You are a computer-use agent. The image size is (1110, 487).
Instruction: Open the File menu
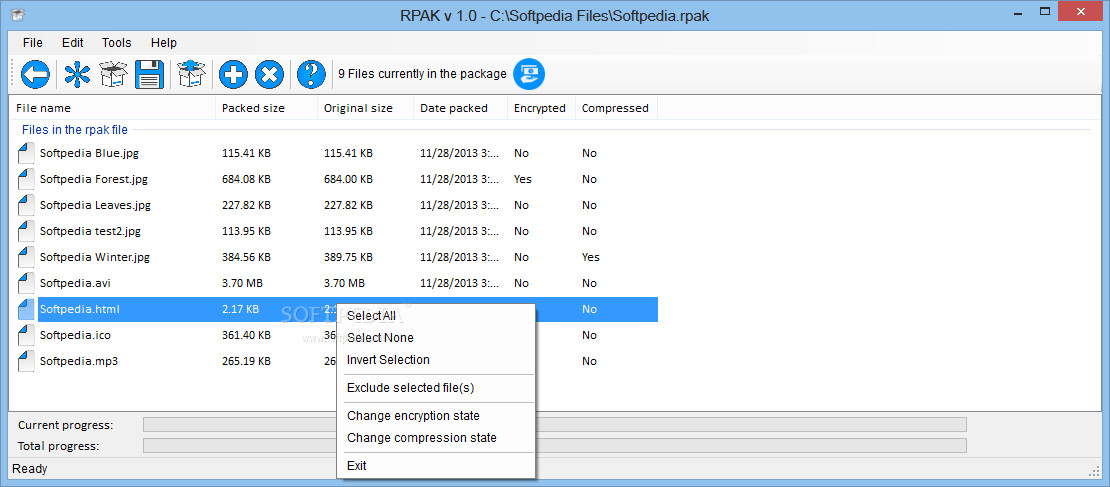33,42
